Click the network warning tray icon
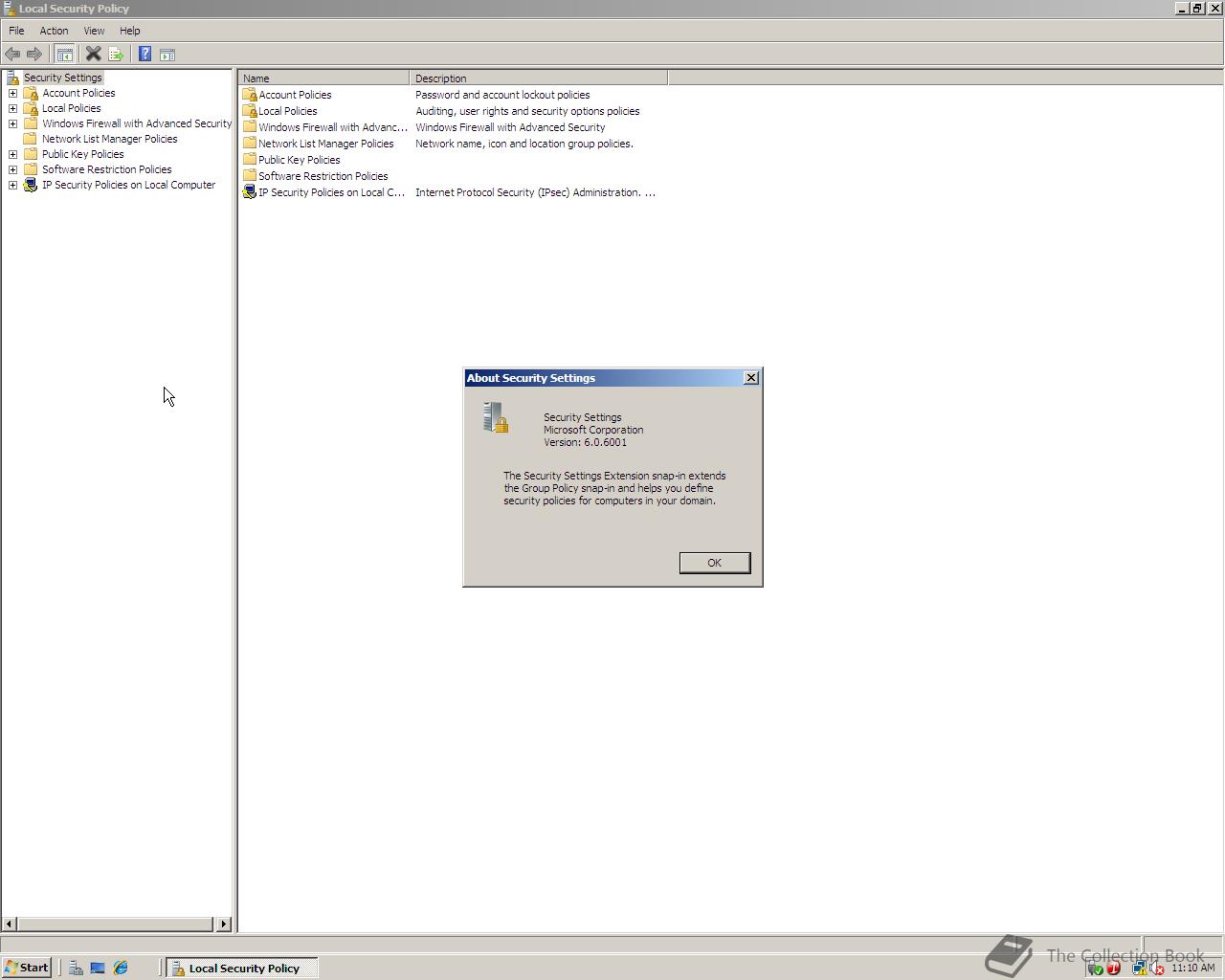This screenshot has height=980, width=1225. tap(1140, 969)
